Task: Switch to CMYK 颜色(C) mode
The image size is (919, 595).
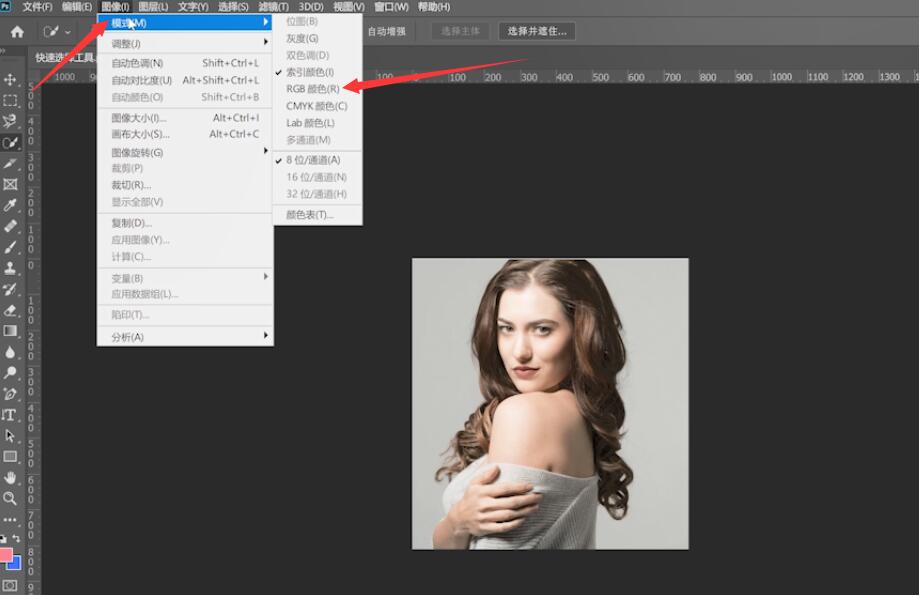Action: pyautogui.click(x=317, y=106)
